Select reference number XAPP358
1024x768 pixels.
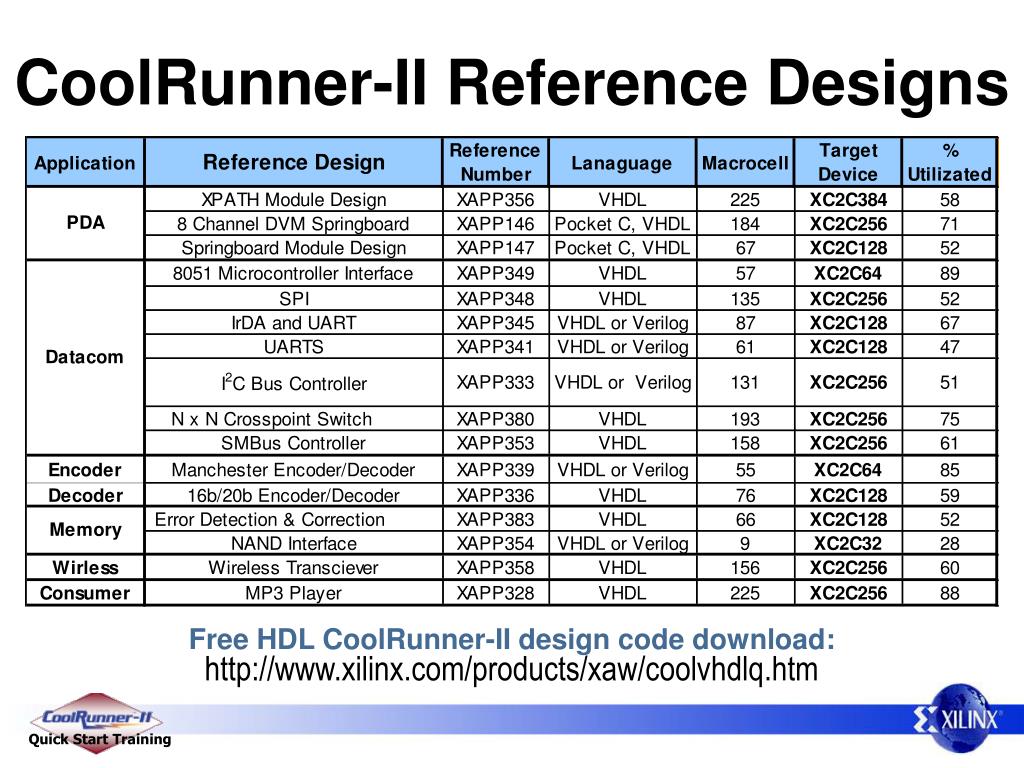pyautogui.click(x=496, y=568)
